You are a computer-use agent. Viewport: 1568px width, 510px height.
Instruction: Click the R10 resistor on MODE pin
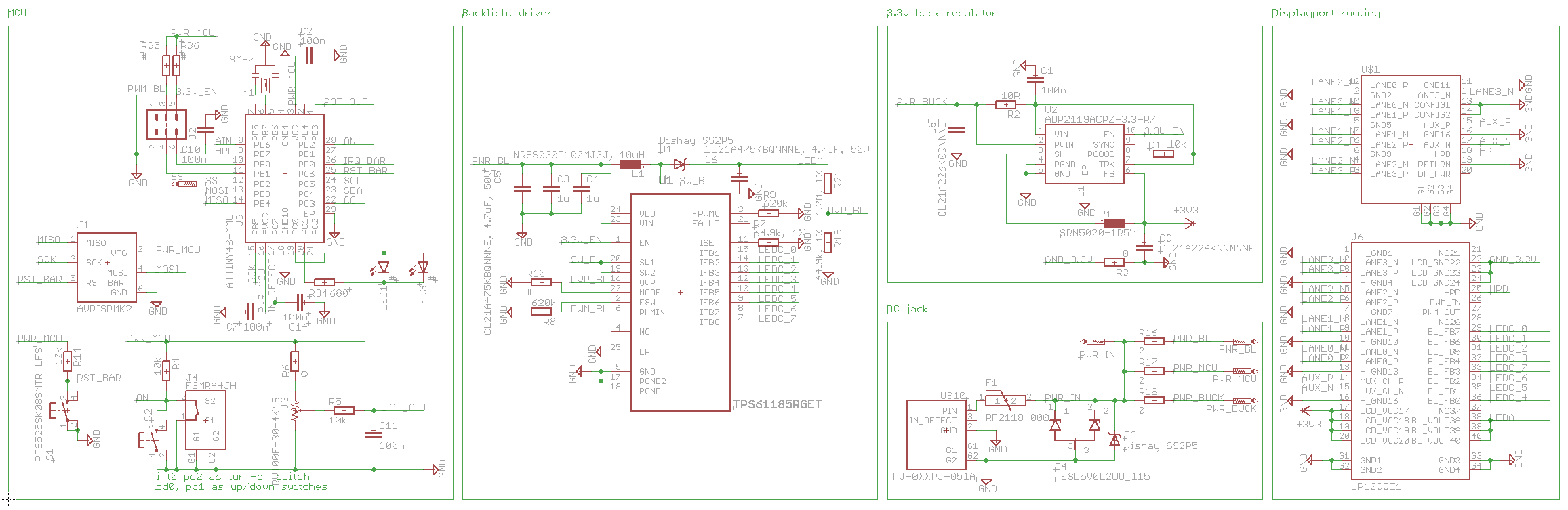[x=541, y=282]
